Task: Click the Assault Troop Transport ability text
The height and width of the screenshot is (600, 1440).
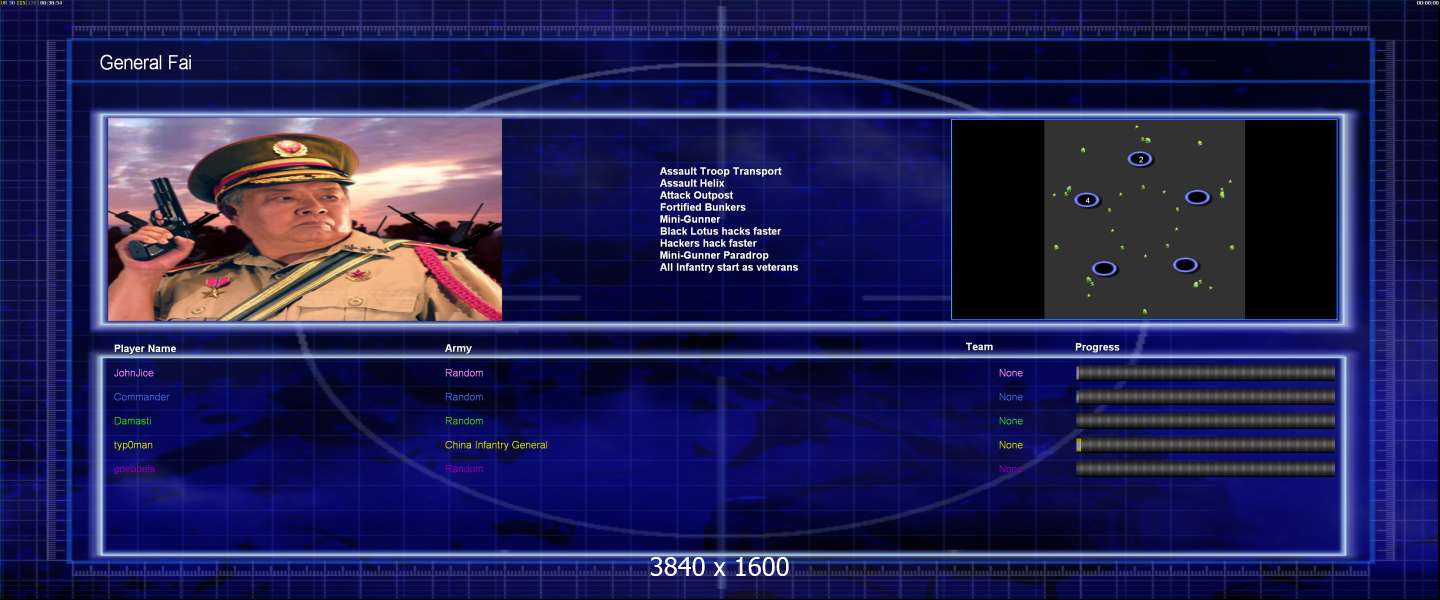Action: 720,171
